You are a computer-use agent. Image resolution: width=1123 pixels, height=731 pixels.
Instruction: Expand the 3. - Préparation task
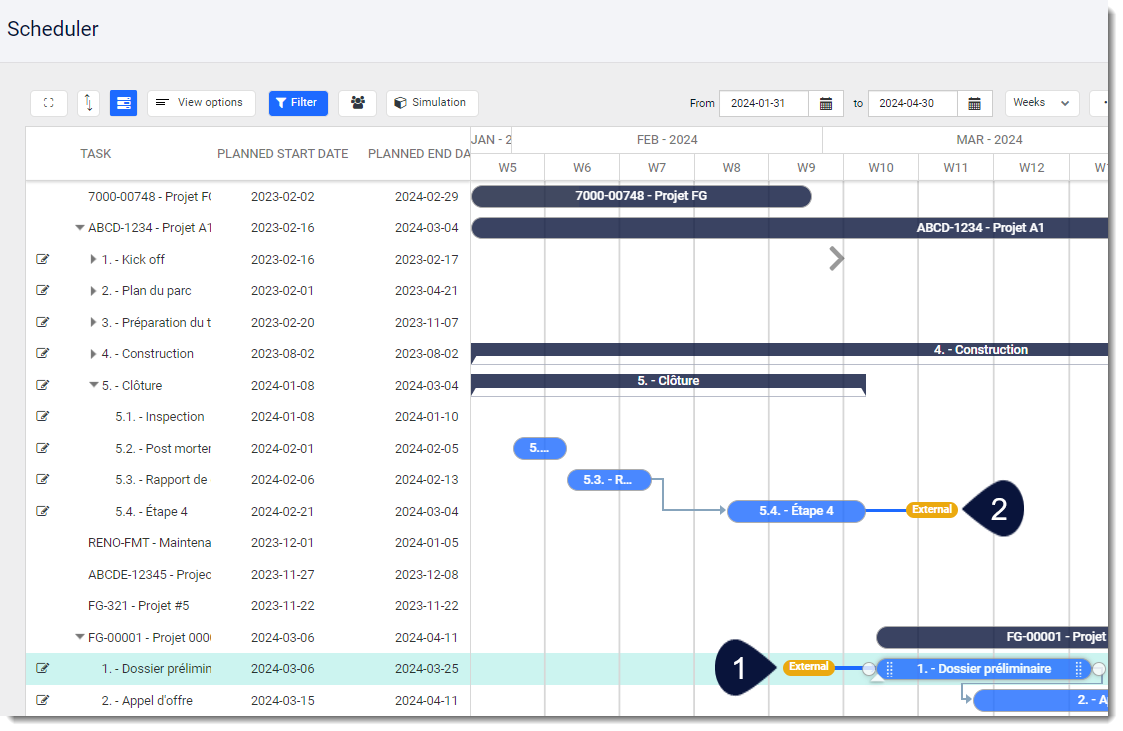[x=93, y=322]
